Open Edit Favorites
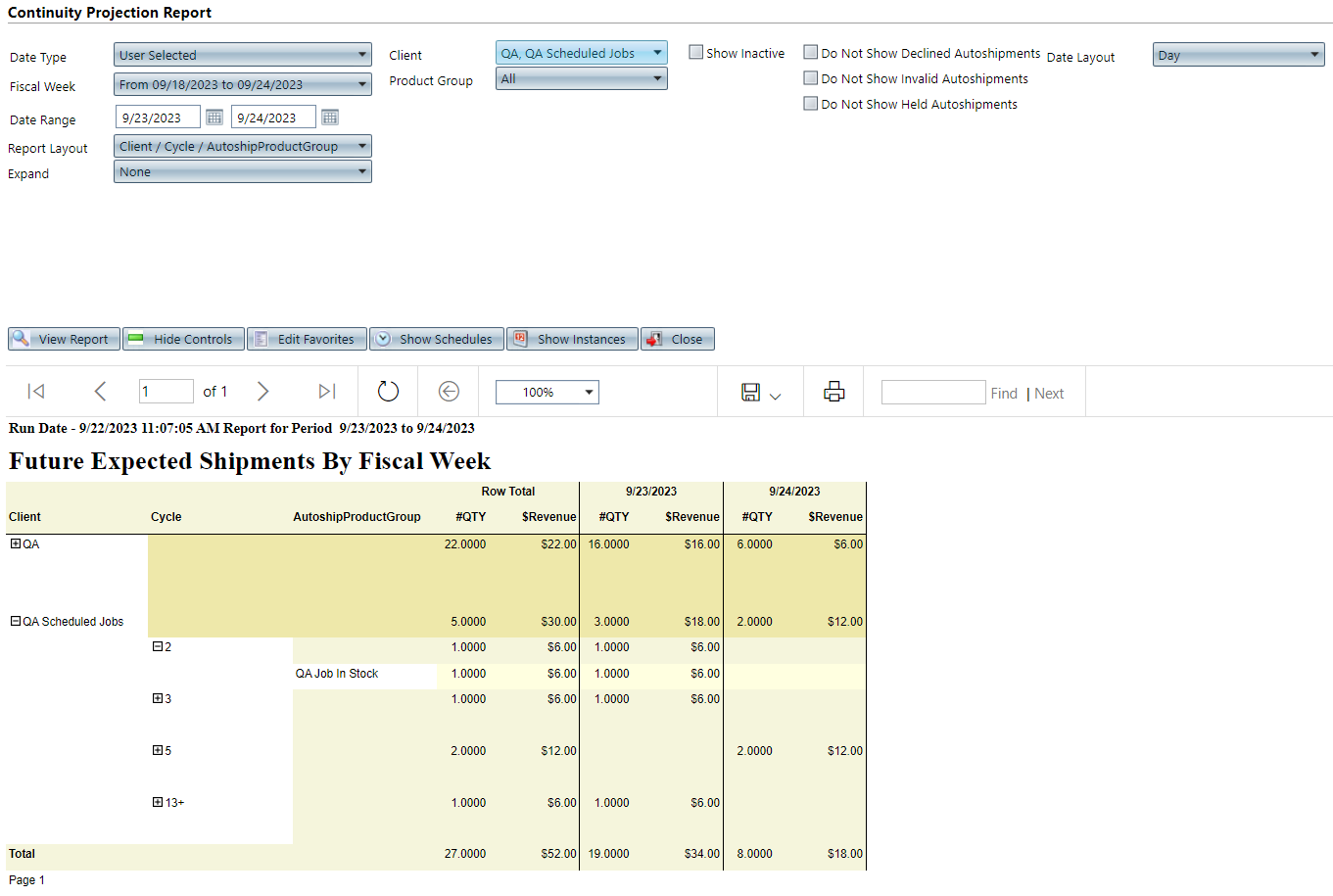 (x=307, y=339)
